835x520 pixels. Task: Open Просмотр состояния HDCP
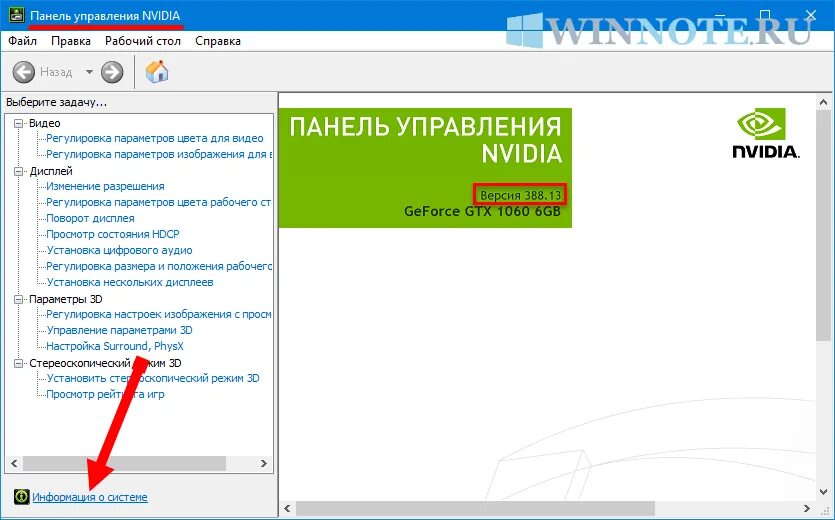point(113,234)
